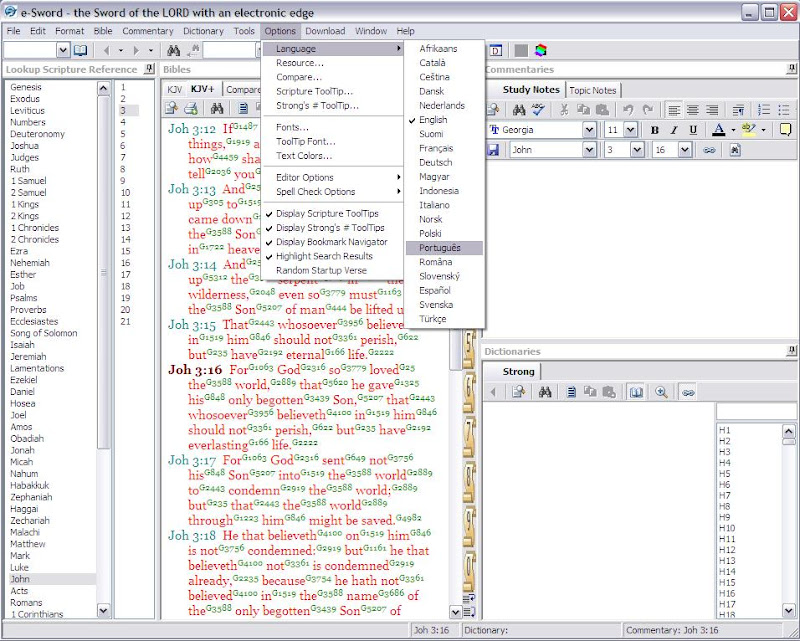This screenshot has height=641, width=800.
Task: Click the Strong dictionary search input field
Action: [x=756, y=411]
